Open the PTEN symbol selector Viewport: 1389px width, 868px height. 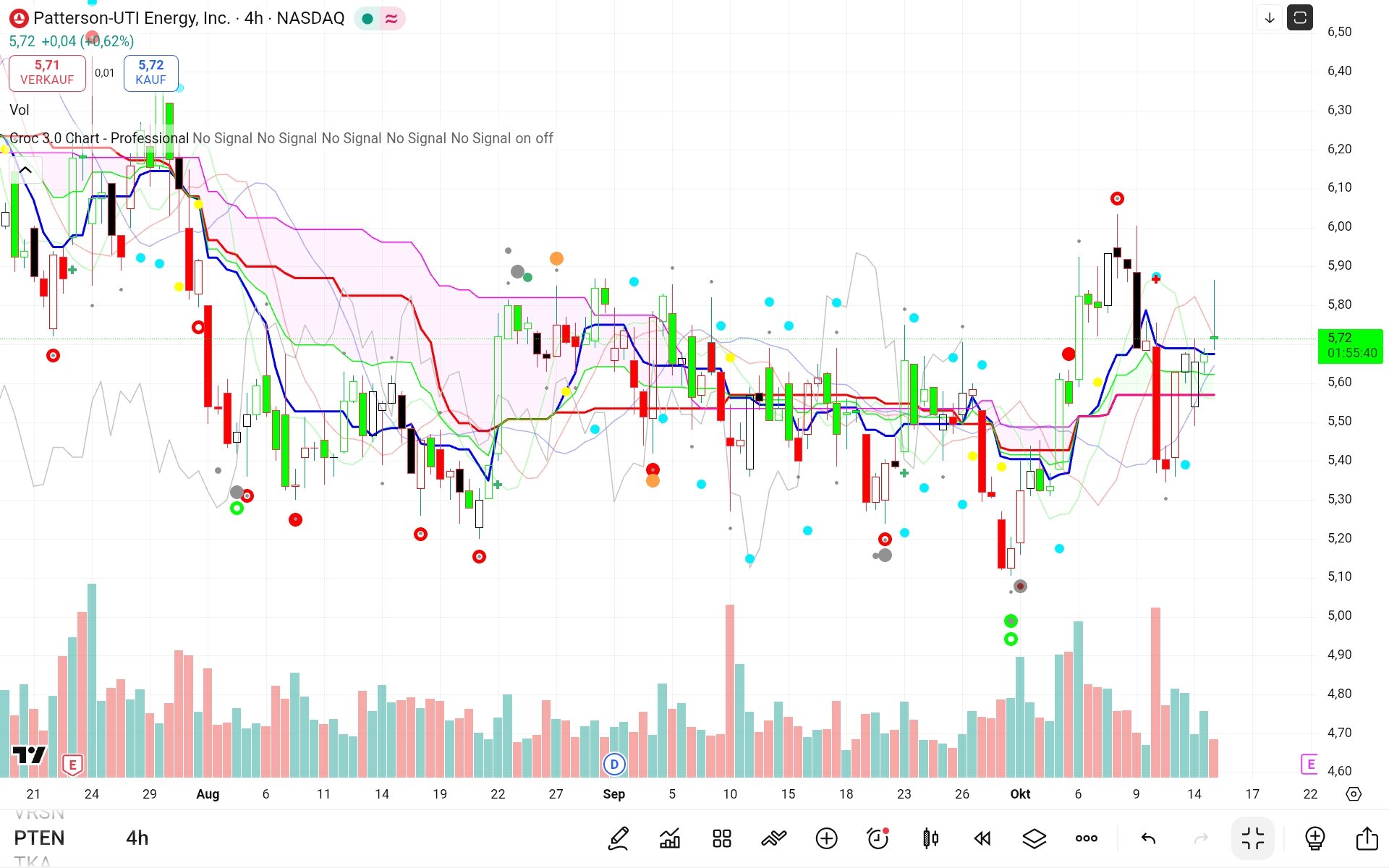pos(39,838)
